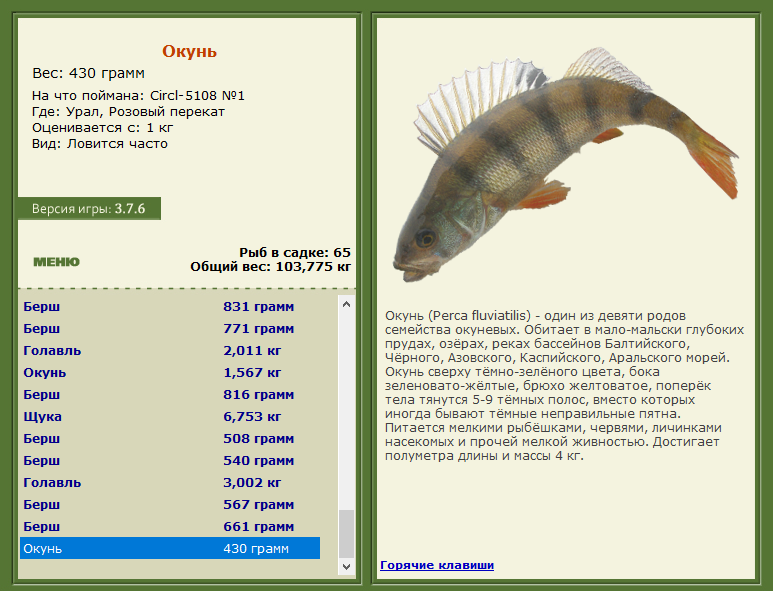Choose Голавль weighing 2,011 кг
The image size is (773, 591).
point(169,351)
